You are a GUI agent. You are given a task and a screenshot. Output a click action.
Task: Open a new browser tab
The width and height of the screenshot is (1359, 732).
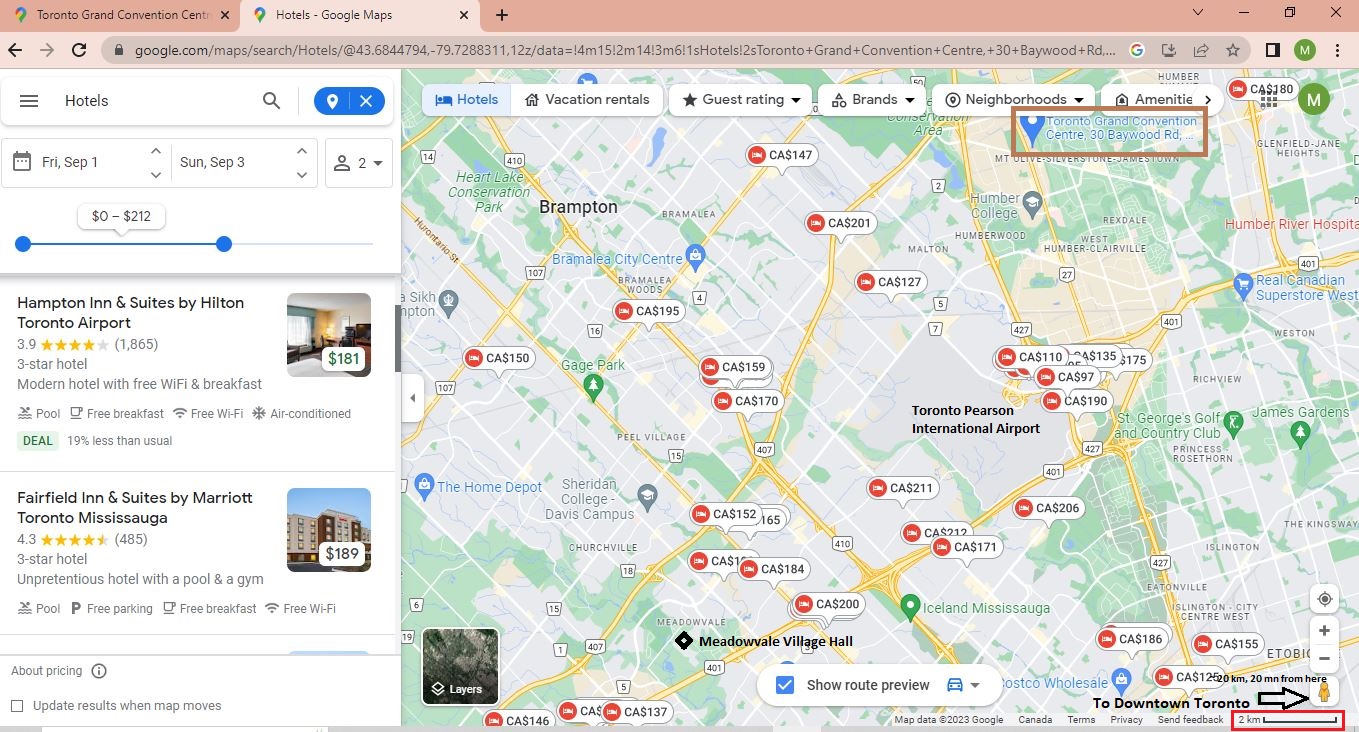tap(502, 15)
